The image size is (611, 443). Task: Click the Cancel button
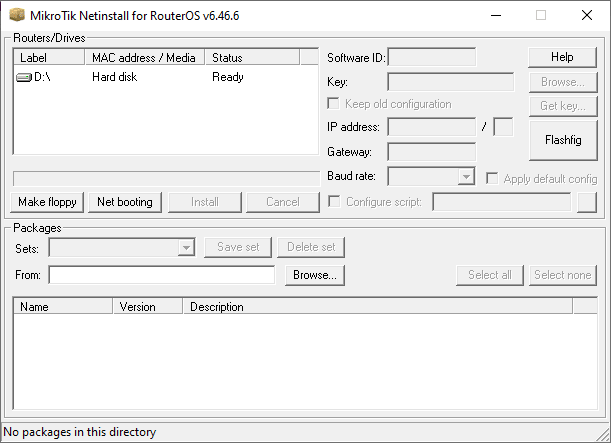tap(283, 202)
